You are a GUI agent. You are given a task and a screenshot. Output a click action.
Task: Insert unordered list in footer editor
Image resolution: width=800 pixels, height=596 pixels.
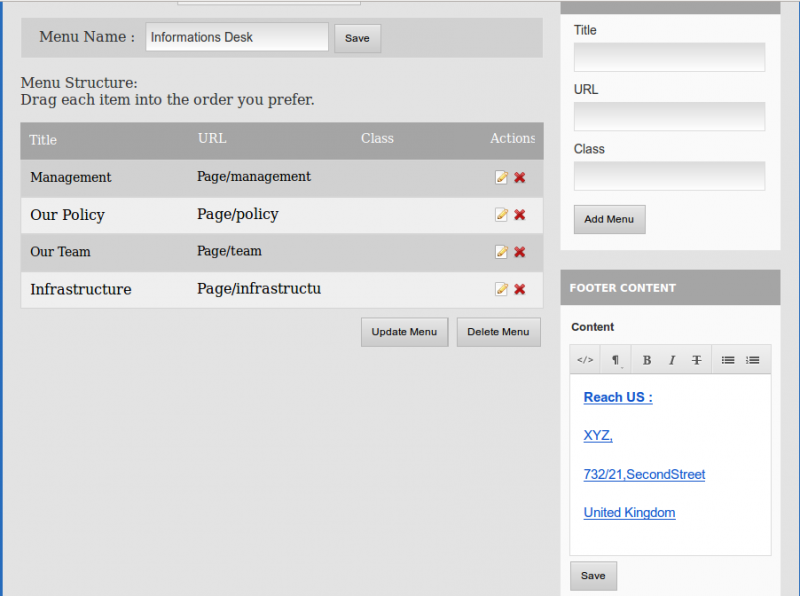coord(728,360)
